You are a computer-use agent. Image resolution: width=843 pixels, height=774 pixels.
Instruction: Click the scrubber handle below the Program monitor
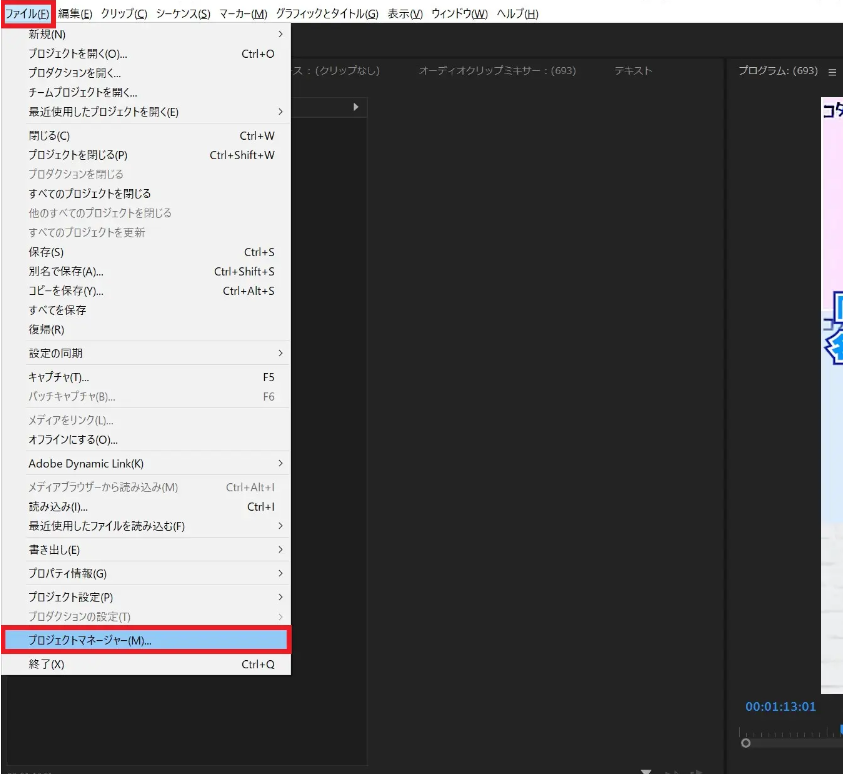point(745,743)
